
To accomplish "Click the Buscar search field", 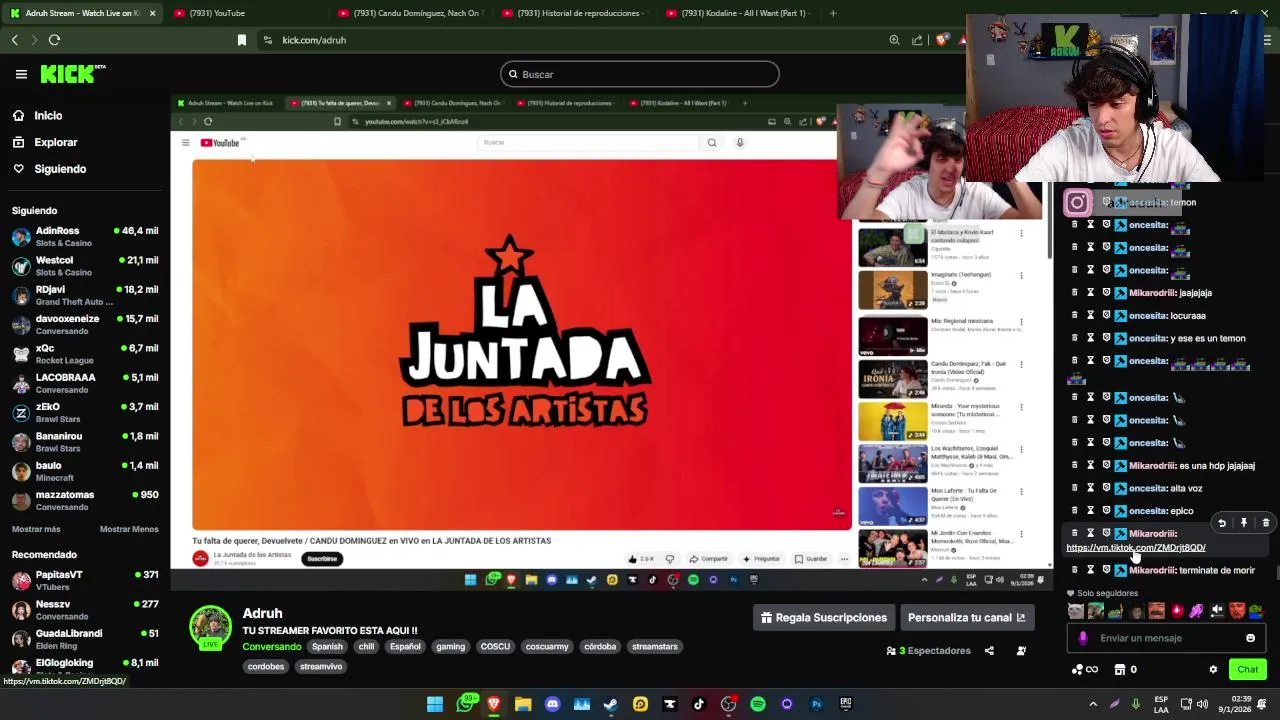I will click(x=640, y=74).
